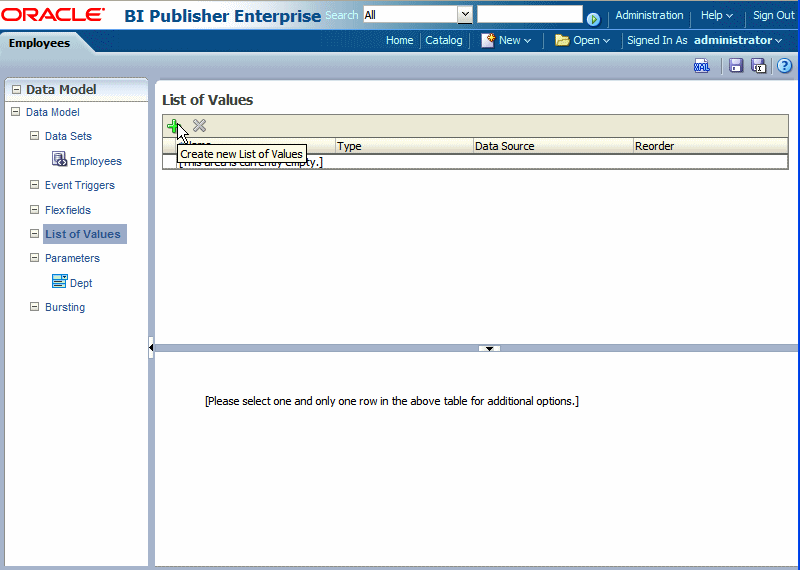This screenshot has width=800, height=570.
Task: Select List of Values in the tree
Action: 83,234
